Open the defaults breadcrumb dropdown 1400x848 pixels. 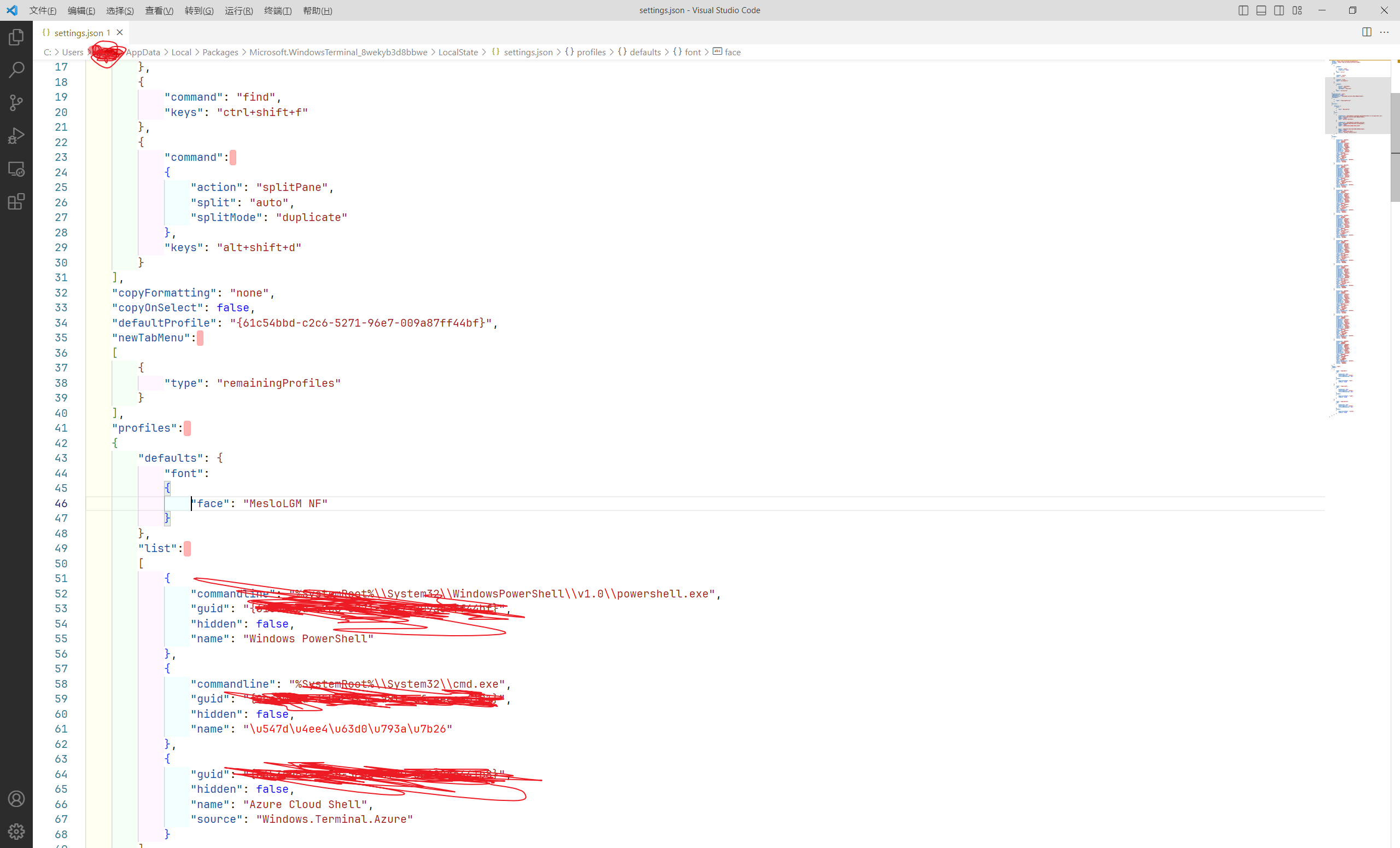645,52
